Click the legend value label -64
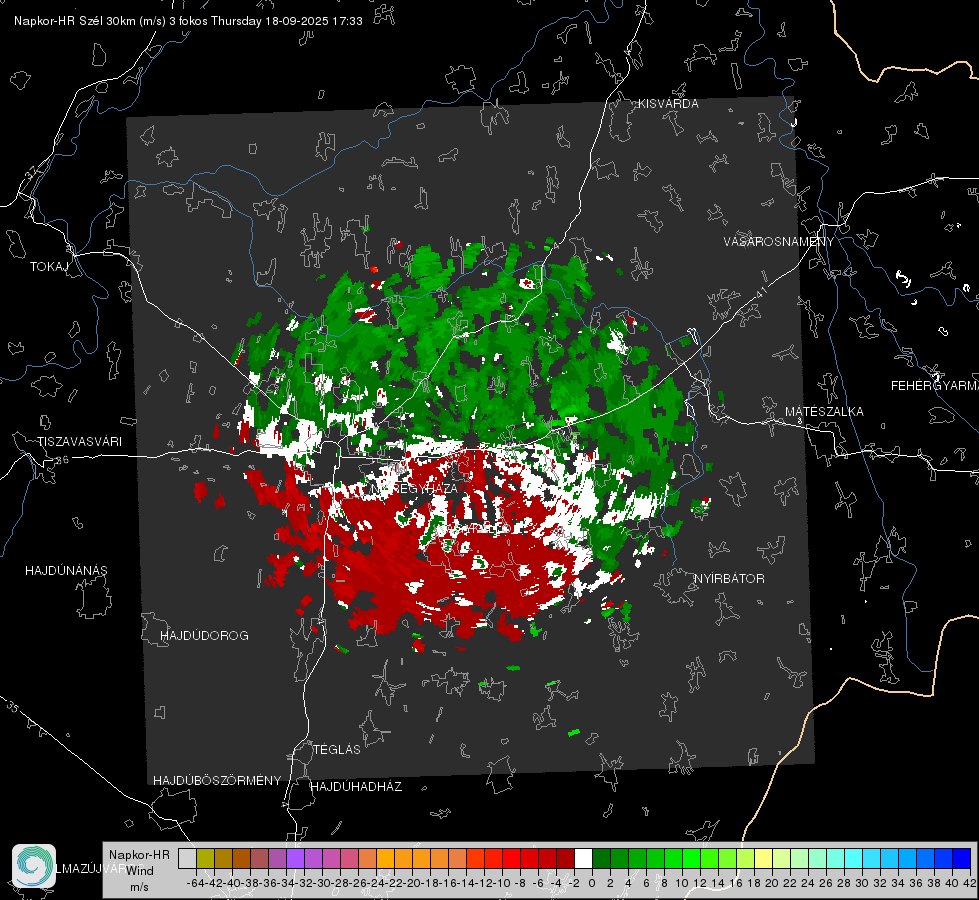 (195, 883)
